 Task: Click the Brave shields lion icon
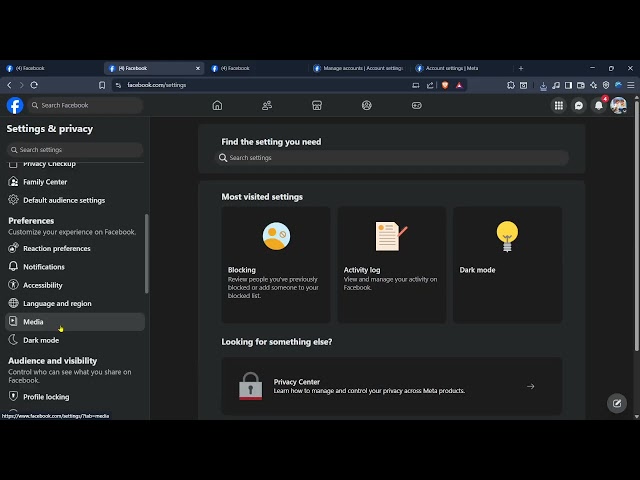pos(445,85)
